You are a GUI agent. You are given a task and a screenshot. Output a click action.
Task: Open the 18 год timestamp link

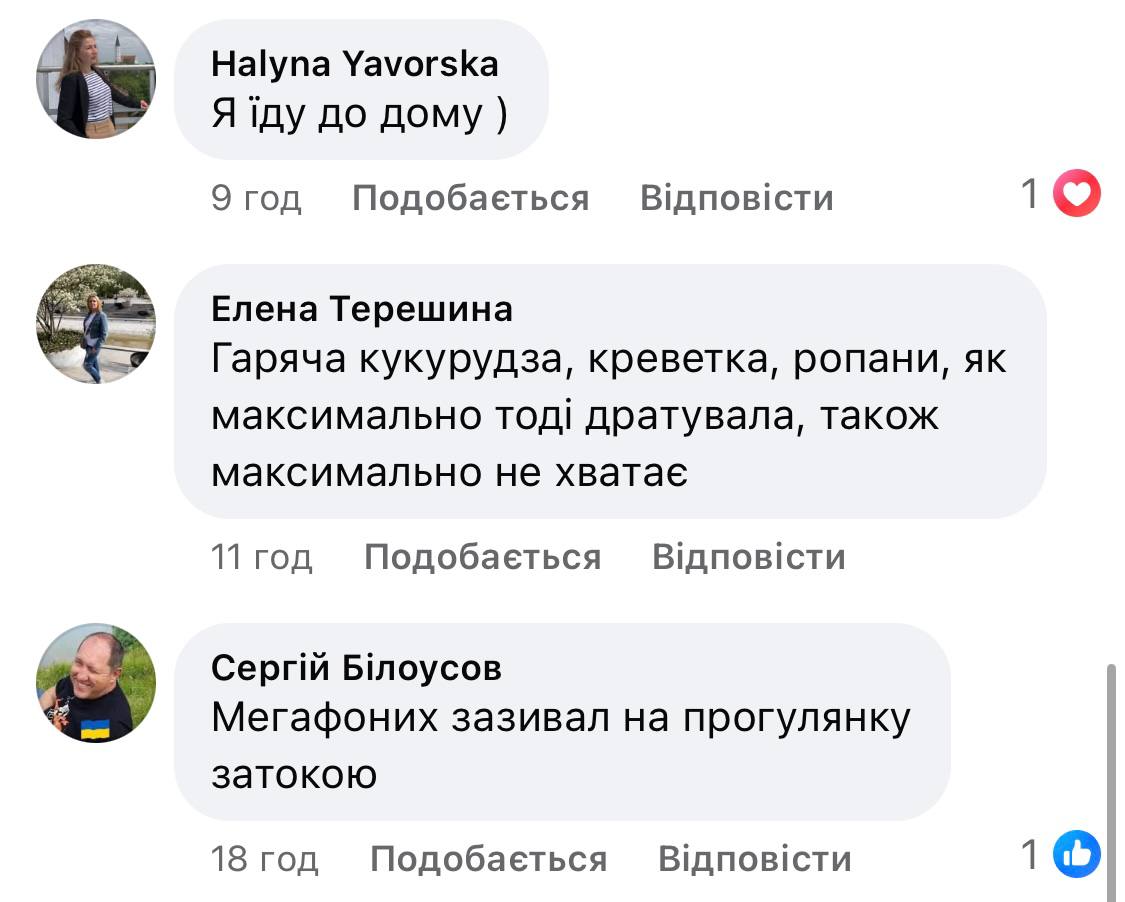coord(265,859)
